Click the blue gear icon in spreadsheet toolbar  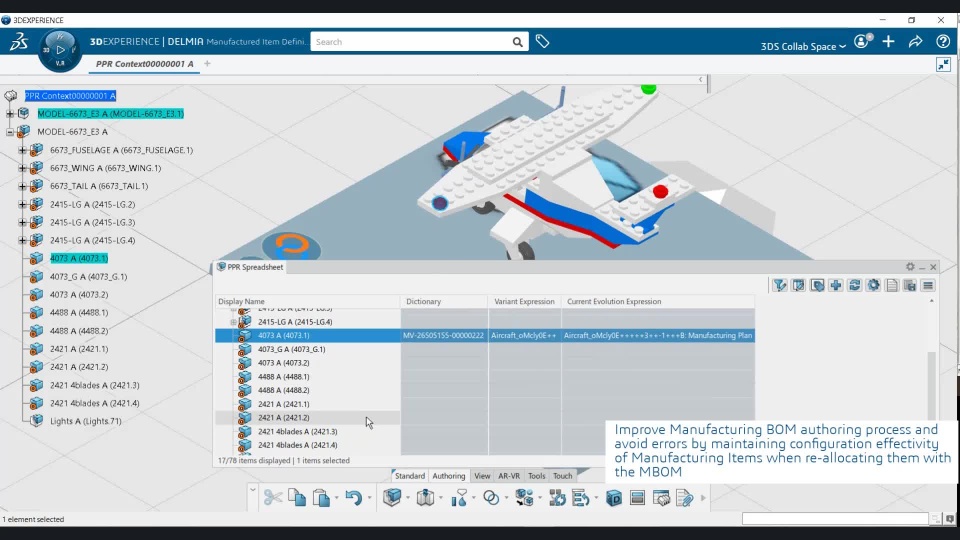point(873,285)
